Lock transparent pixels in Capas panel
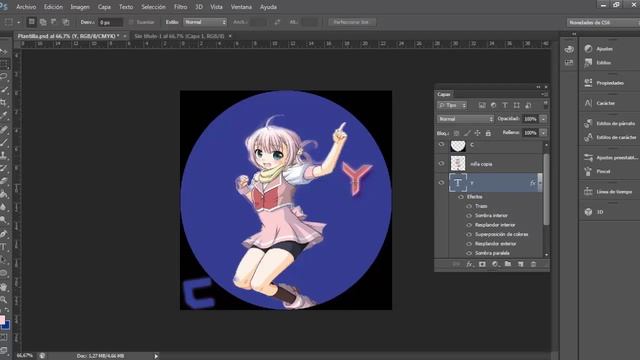Screen dimensions: 640x360 [x=456, y=133]
